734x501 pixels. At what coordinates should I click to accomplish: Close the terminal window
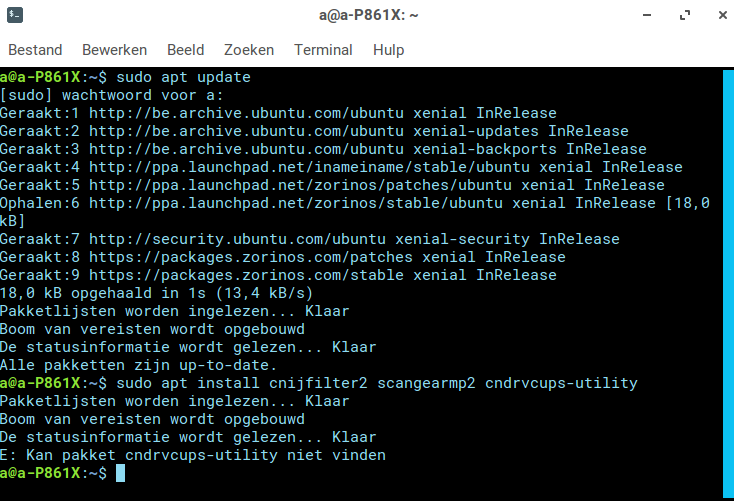(x=723, y=15)
